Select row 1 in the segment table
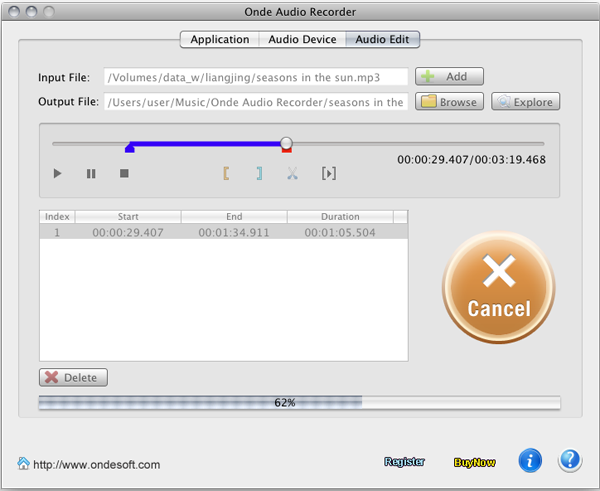The image size is (600, 491). 223,232
